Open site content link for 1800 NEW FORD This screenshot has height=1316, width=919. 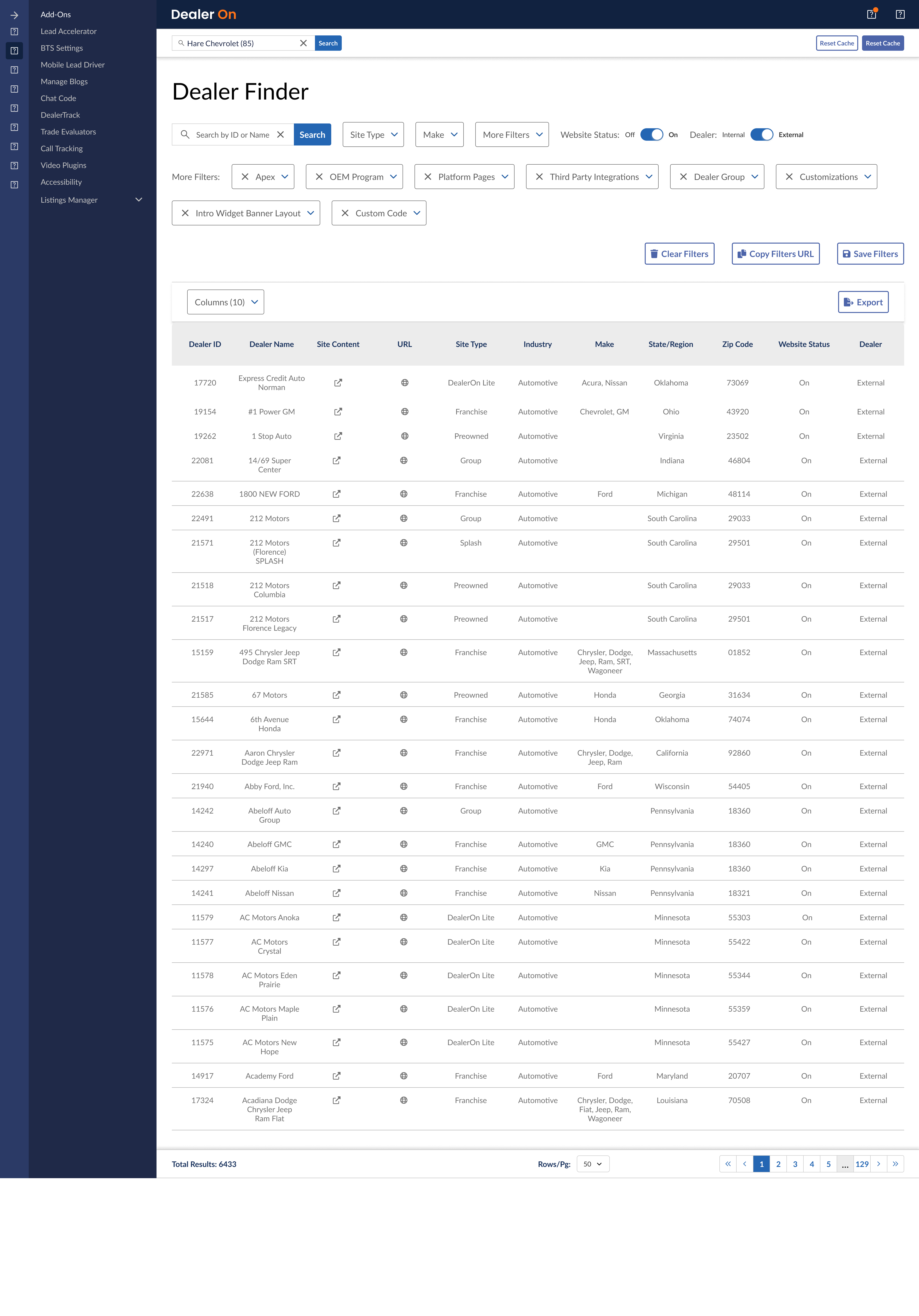(x=336, y=494)
